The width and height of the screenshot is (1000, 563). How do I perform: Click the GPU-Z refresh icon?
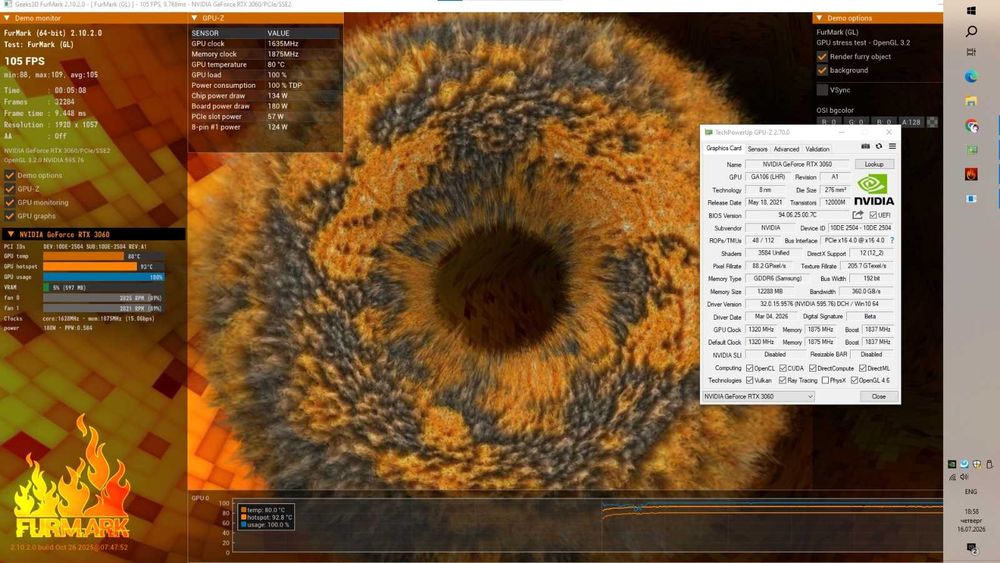879,147
